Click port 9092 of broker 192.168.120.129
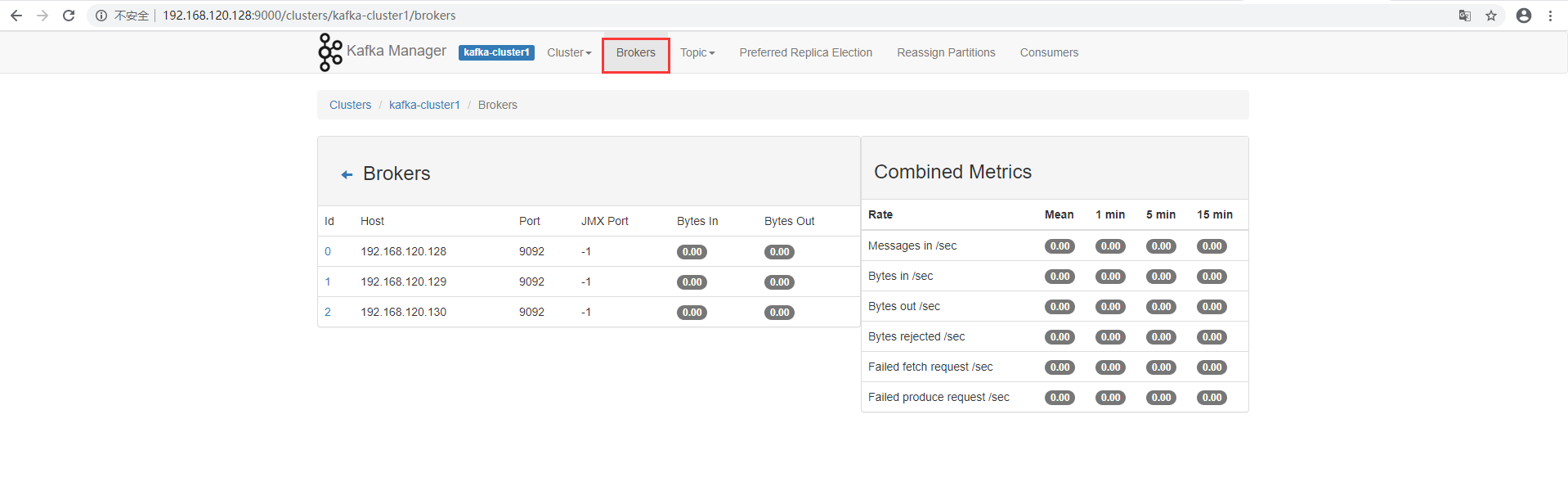The image size is (1568, 482). [x=531, y=282]
